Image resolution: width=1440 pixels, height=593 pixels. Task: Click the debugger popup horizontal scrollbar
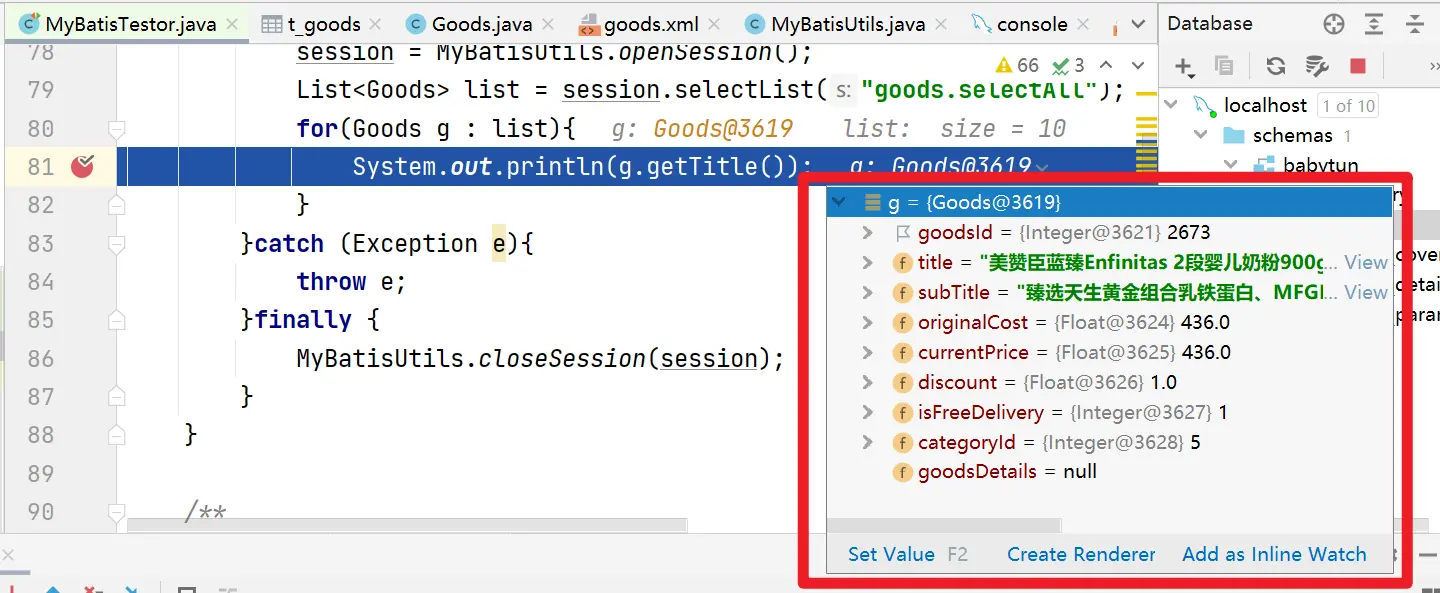(x=944, y=526)
